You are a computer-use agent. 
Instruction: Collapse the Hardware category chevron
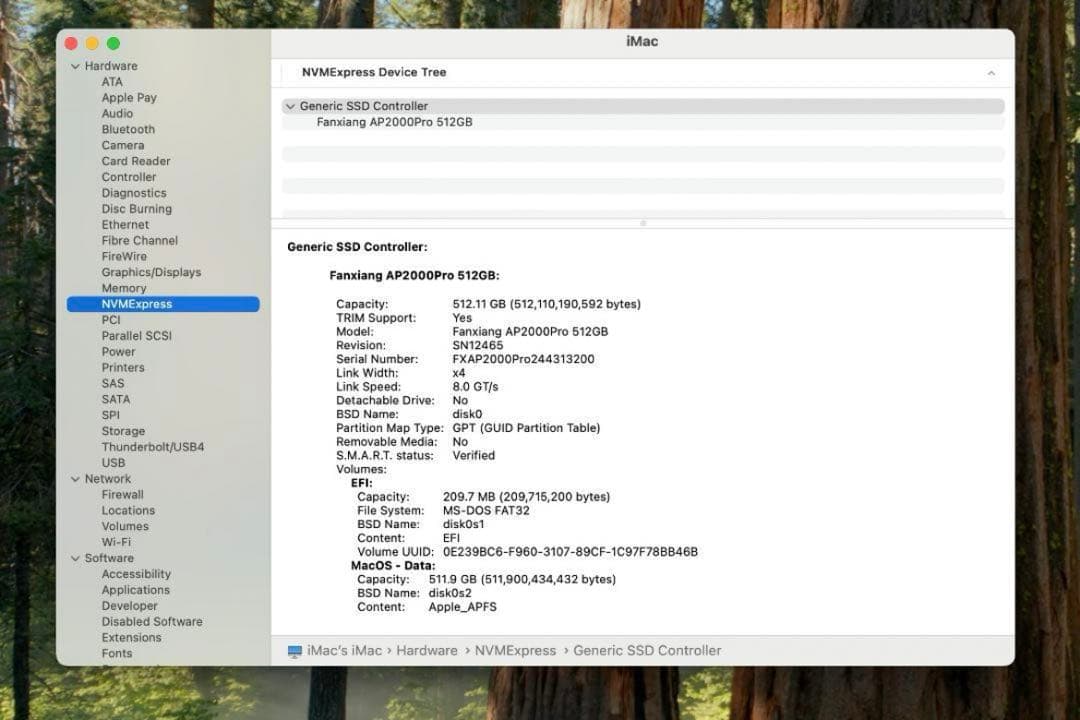coord(75,65)
